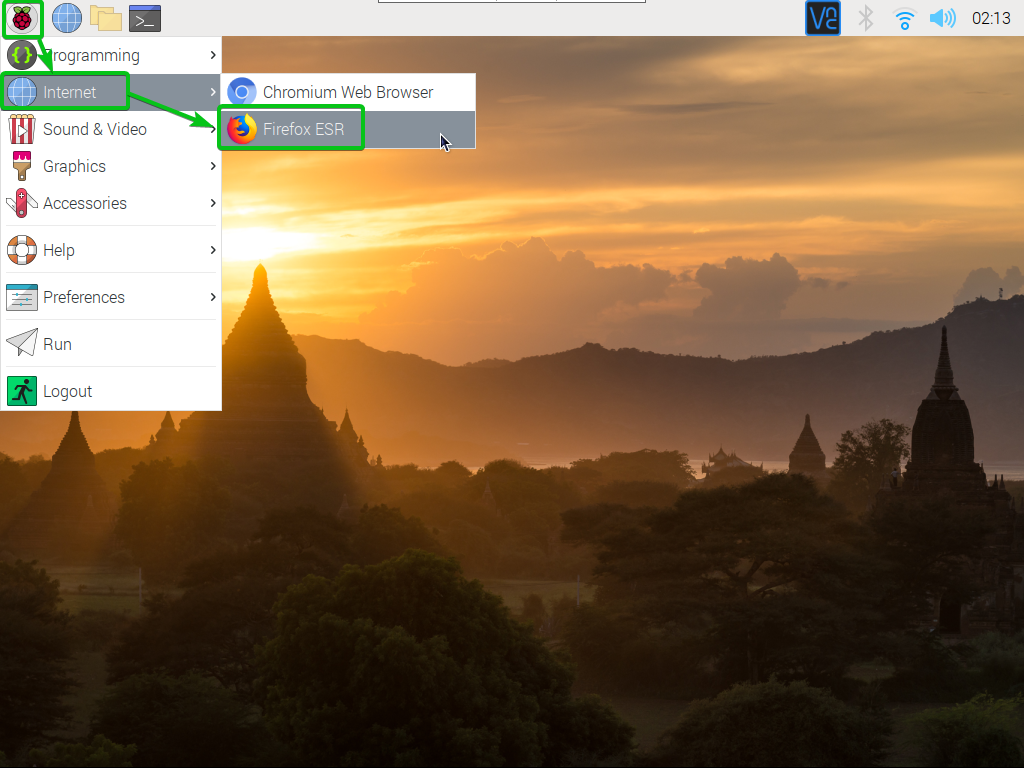Open the Sound & Video submenu label
The image size is (1024, 768).
click(x=95, y=129)
